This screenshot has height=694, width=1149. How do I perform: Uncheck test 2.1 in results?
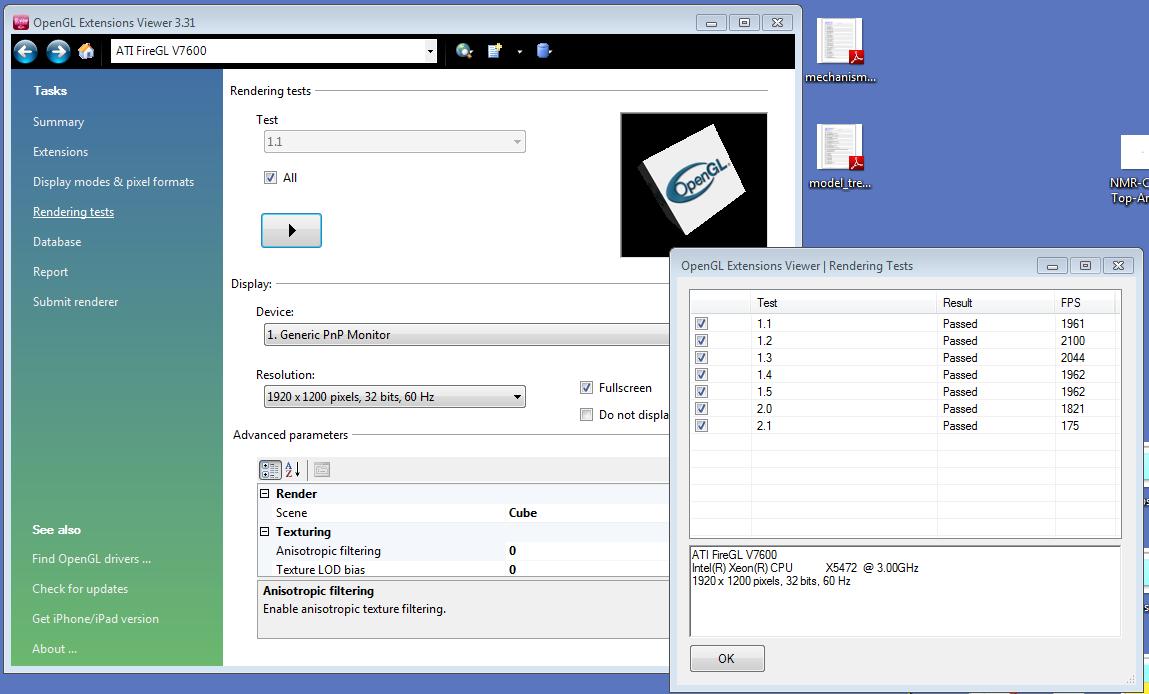click(701, 426)
